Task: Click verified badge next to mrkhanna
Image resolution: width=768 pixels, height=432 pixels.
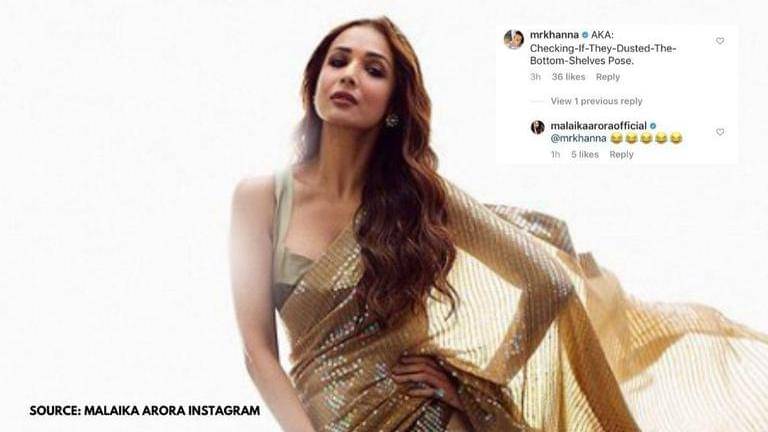Action: pos(584,35)
